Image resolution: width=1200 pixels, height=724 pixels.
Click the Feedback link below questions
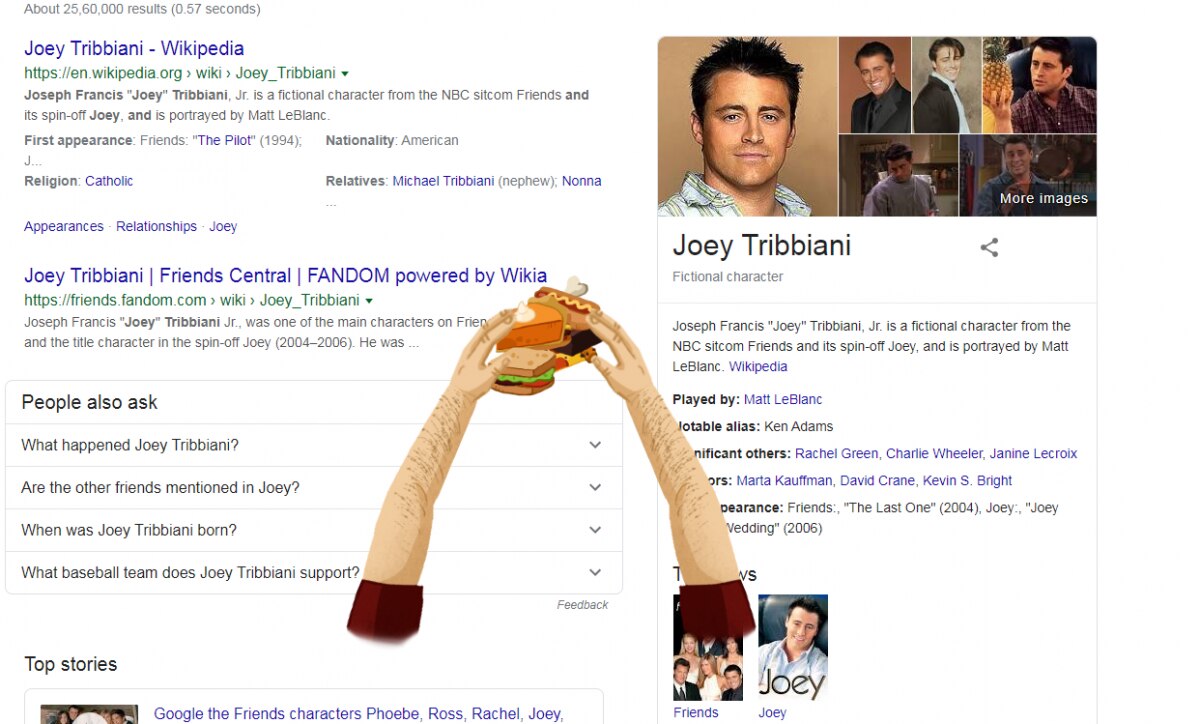click(582, 605)
